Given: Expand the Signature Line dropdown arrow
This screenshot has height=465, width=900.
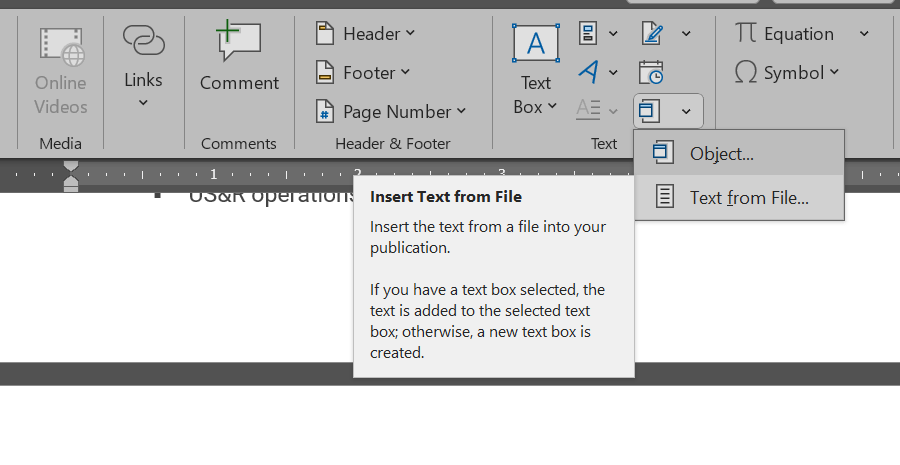Looking at the screenshot, I should point(686,34).
